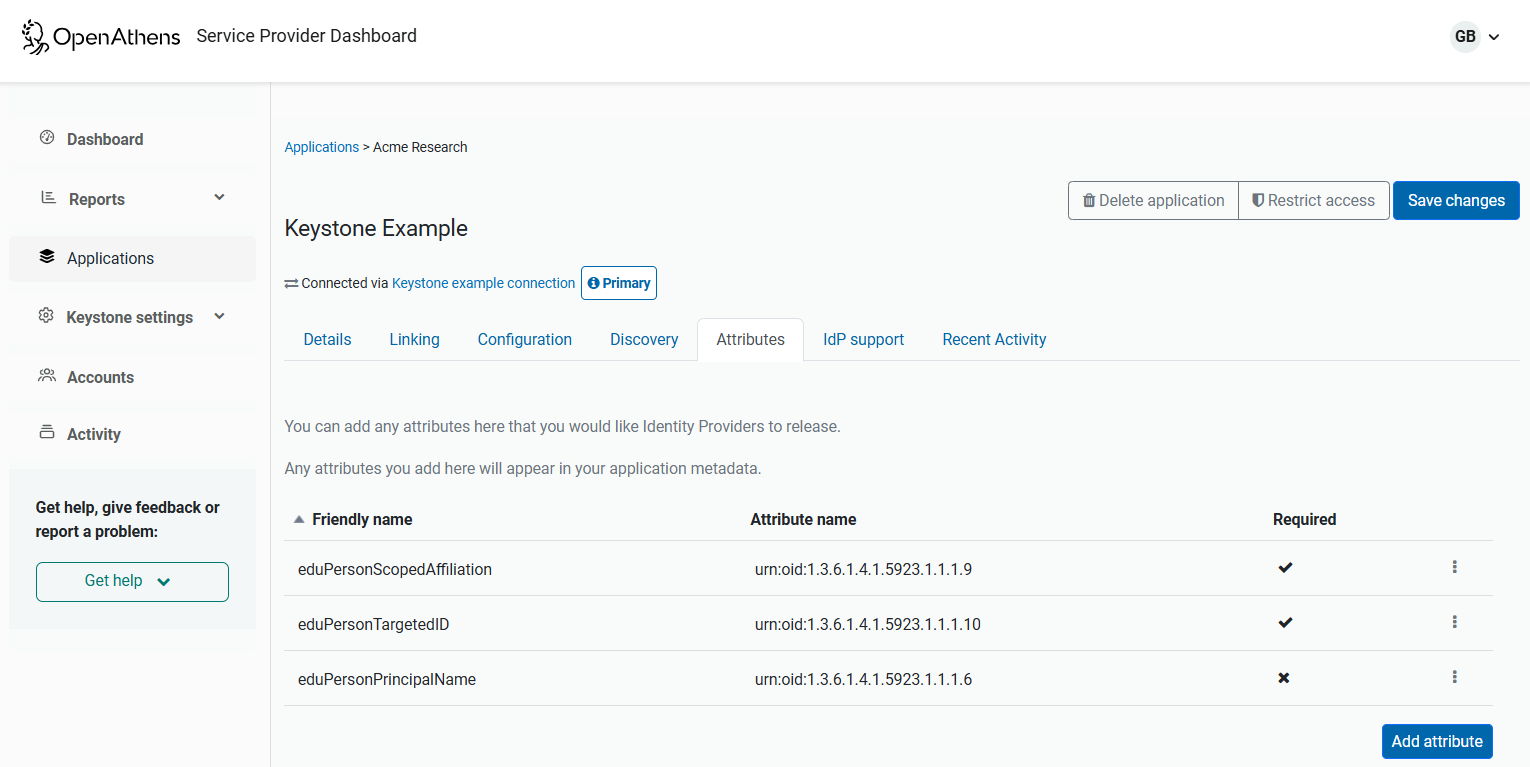Open the IdP support tab
This screenshot has width=1530, height=767.
tap(863, 339)
